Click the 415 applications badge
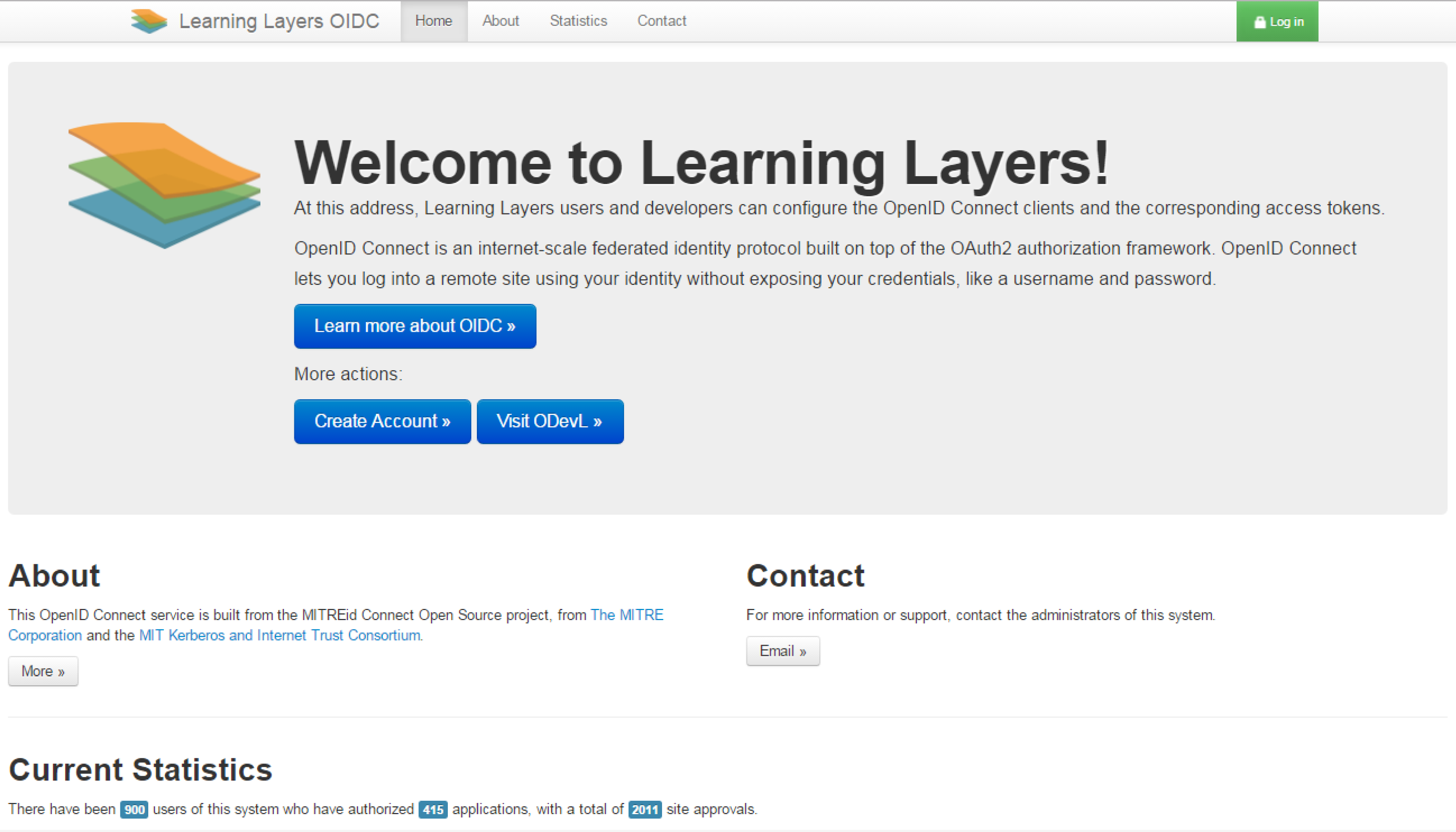This screenshot has width=1456, height=832. (x=433, y=809)
